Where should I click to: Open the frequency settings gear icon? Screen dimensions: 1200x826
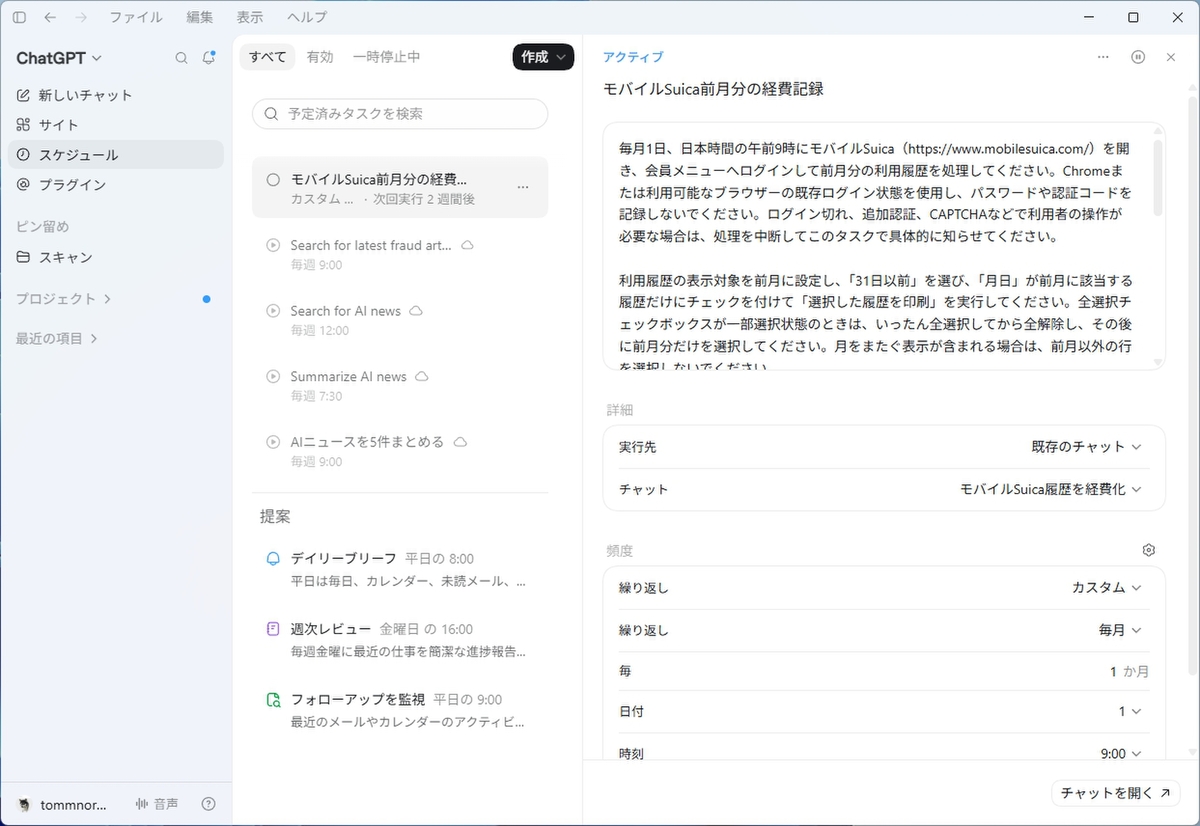click(x=1148, y=550)
